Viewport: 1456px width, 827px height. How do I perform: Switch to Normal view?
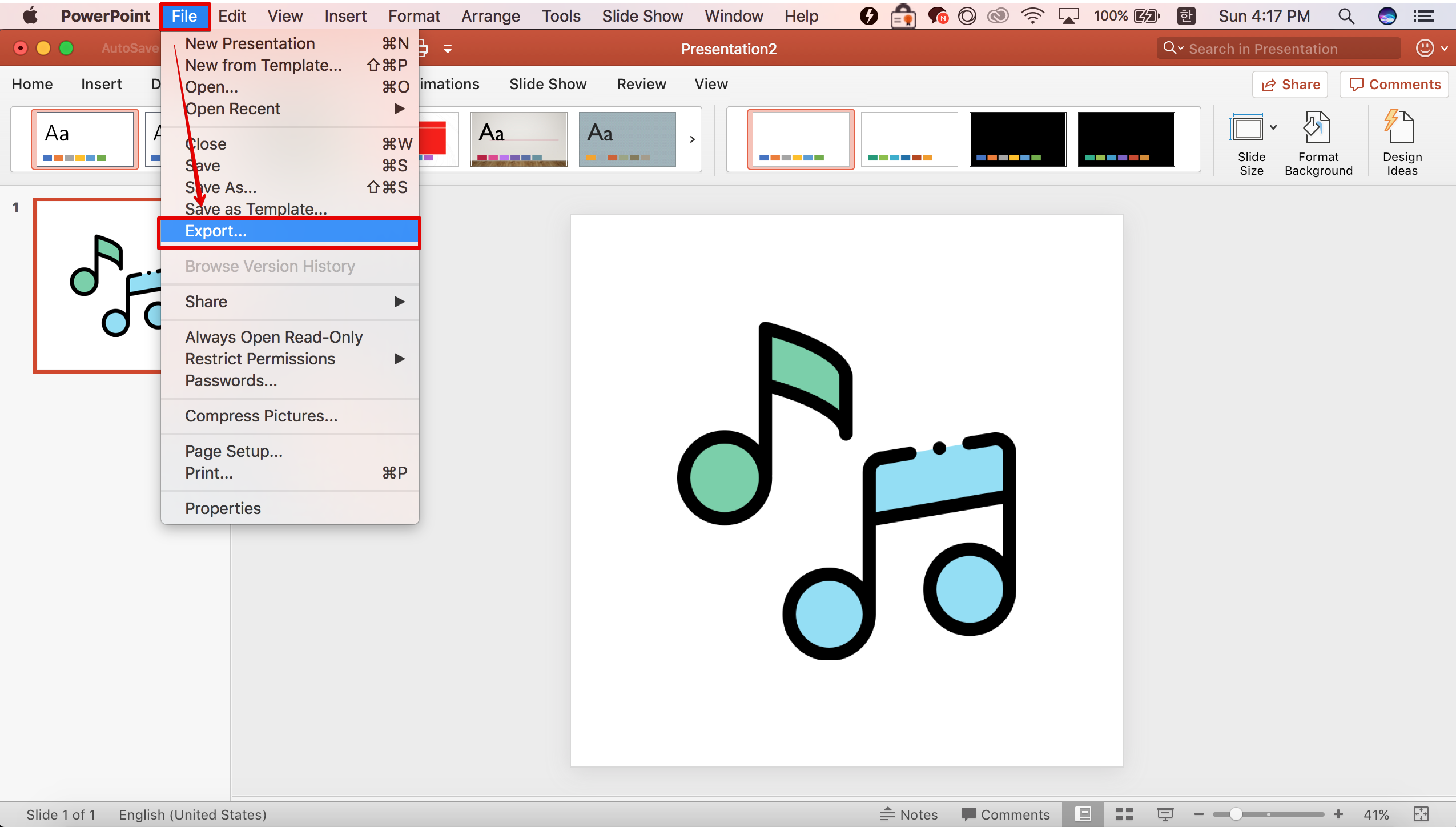pos(1083,814)
